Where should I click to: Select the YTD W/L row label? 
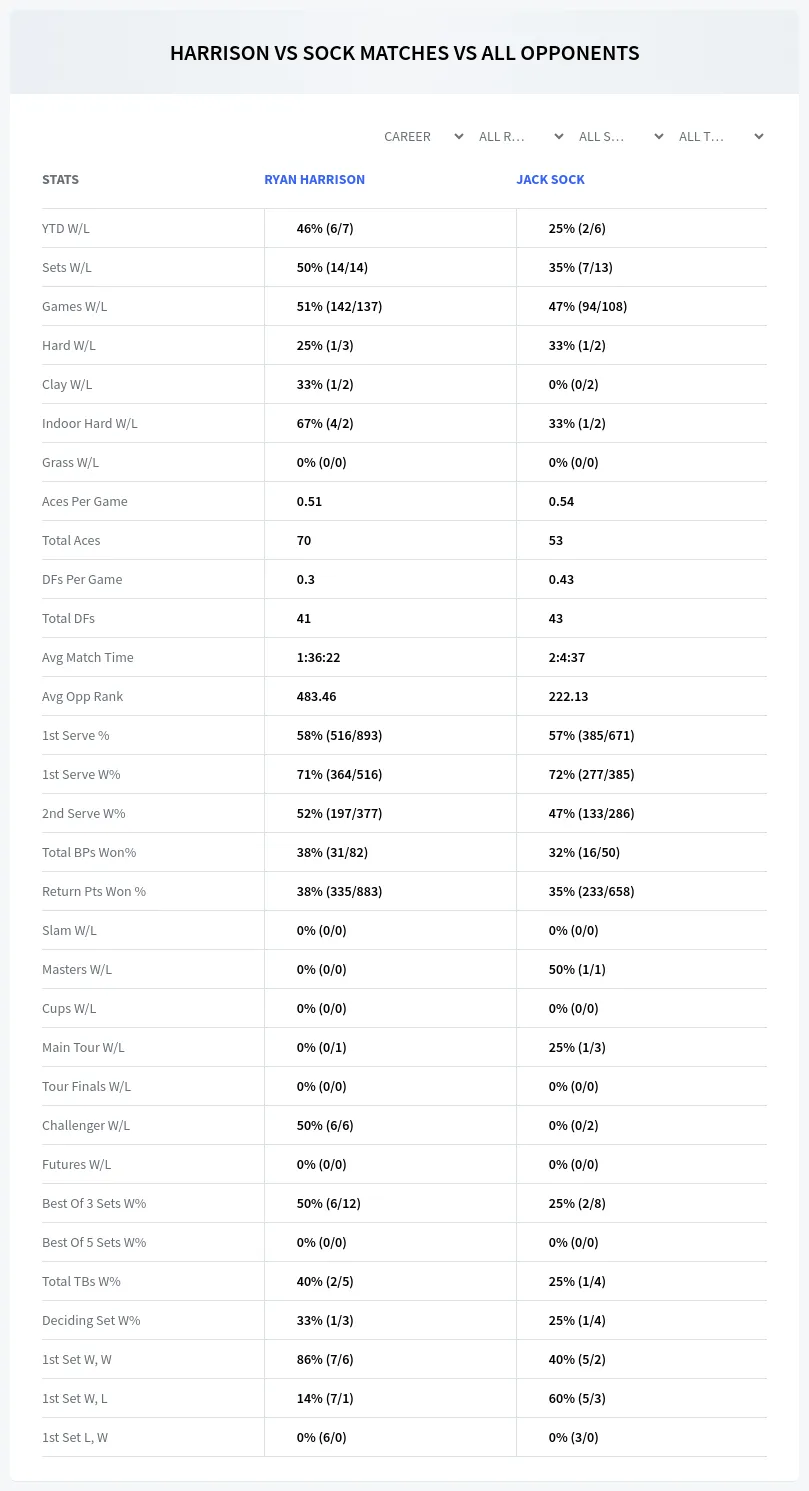(66, 228)
